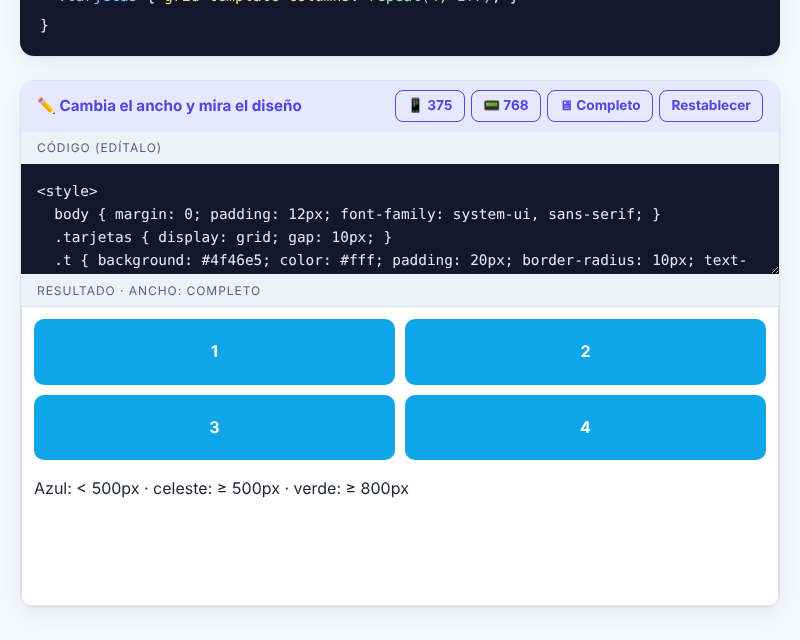Click the closing brace in the top code block

[44, 25]
